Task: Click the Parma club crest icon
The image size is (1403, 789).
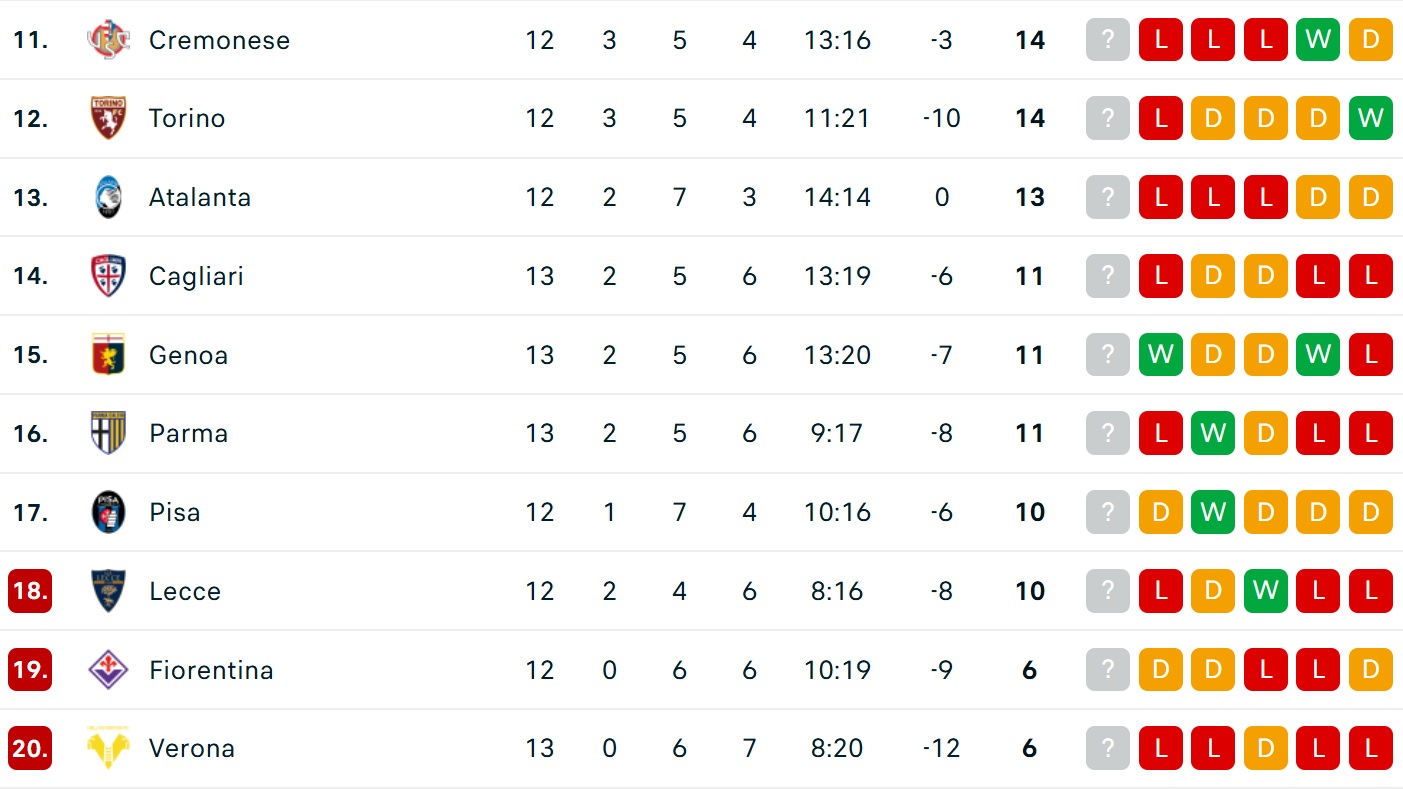Action: [108, 433]
